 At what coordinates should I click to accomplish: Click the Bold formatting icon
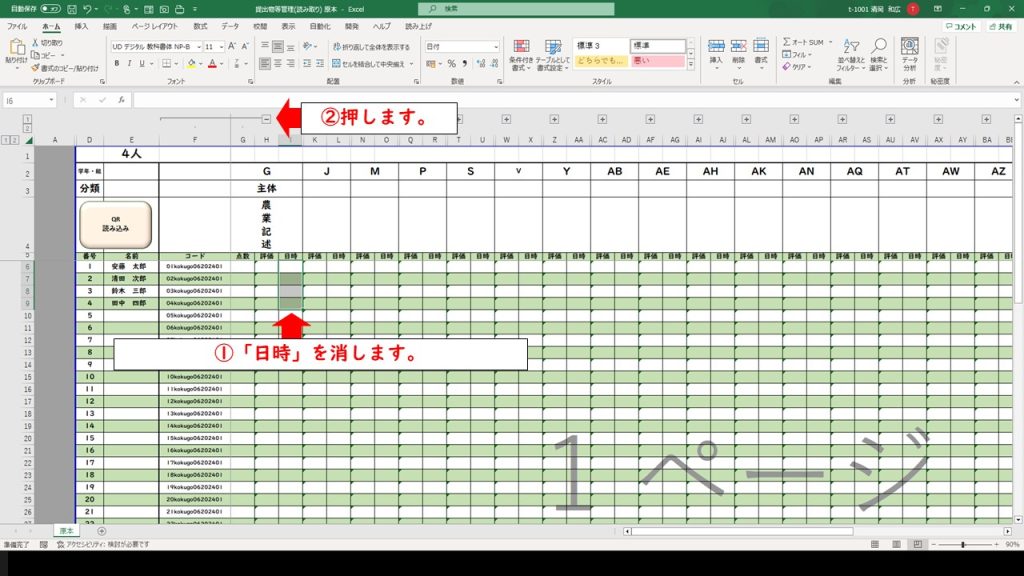116,63
